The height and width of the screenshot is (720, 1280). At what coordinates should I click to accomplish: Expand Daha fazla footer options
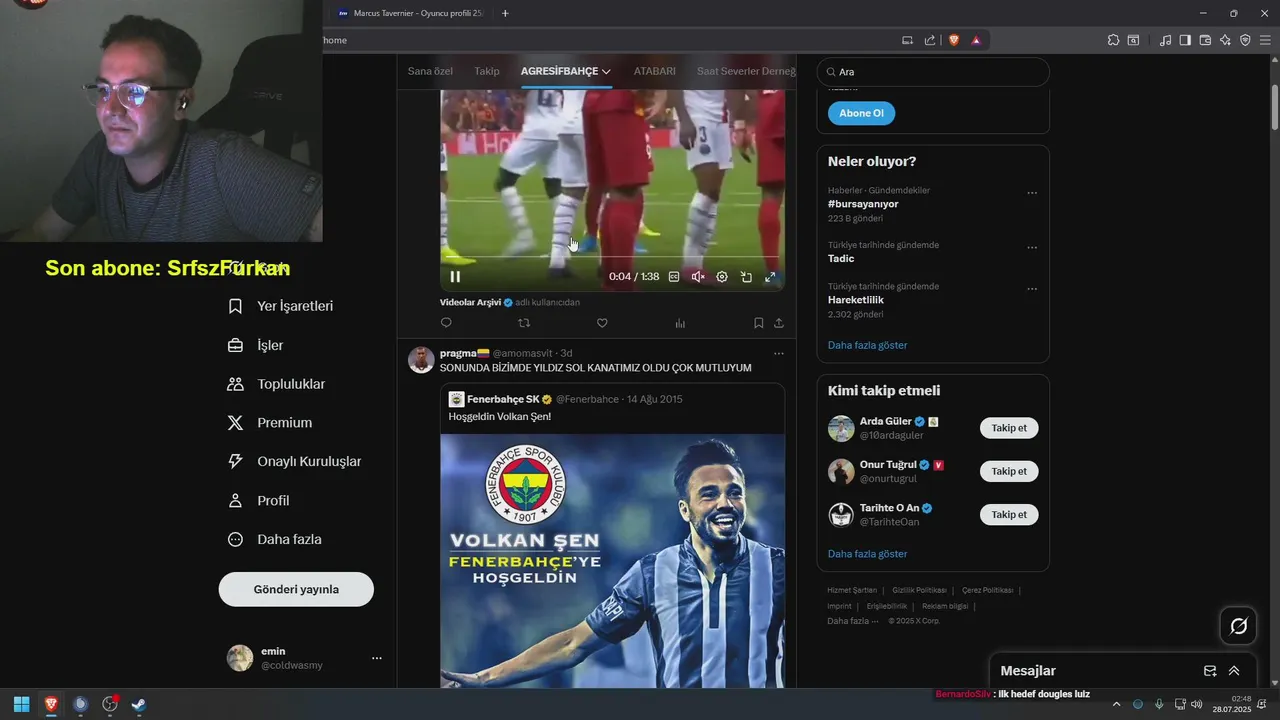click(x=852, y=621)
